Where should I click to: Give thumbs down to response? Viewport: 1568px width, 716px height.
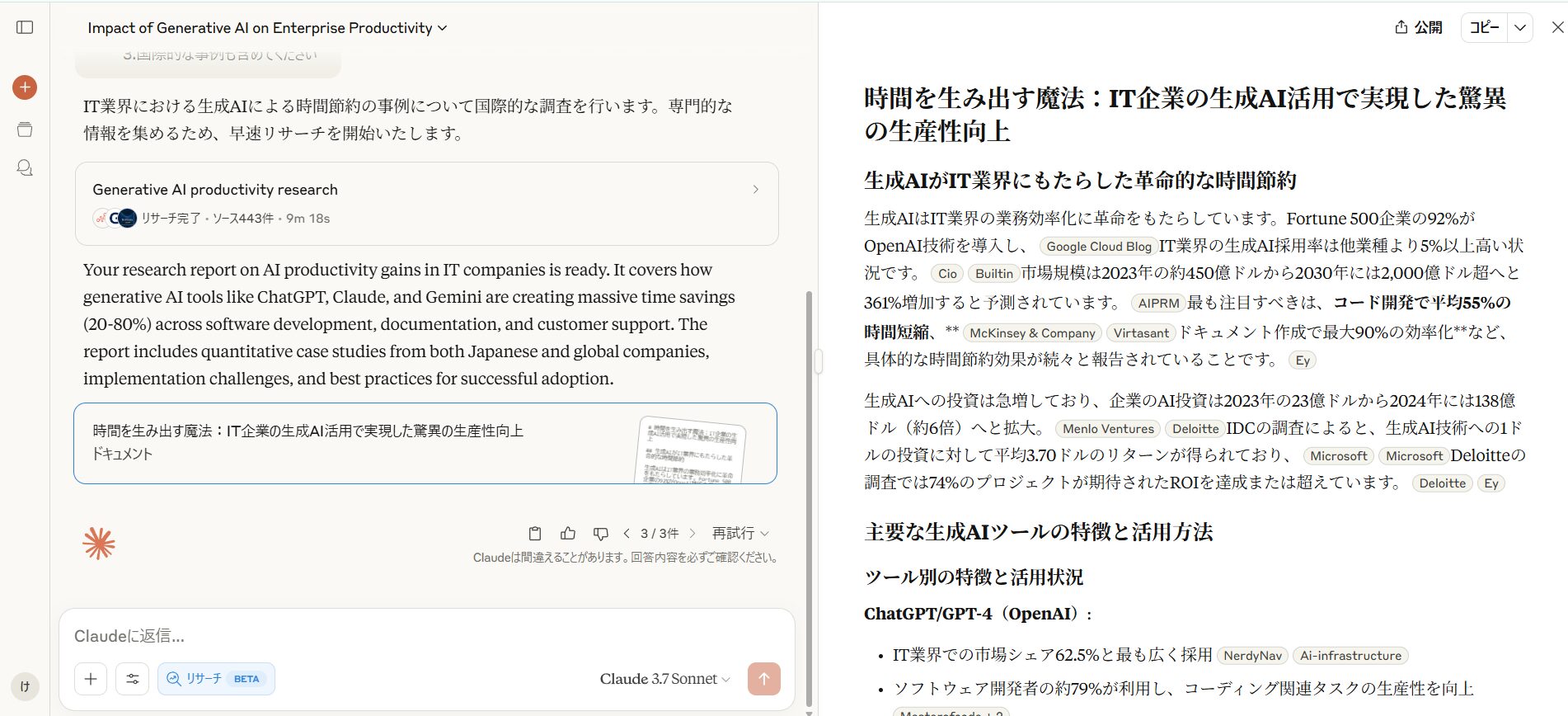click(601, 534)
